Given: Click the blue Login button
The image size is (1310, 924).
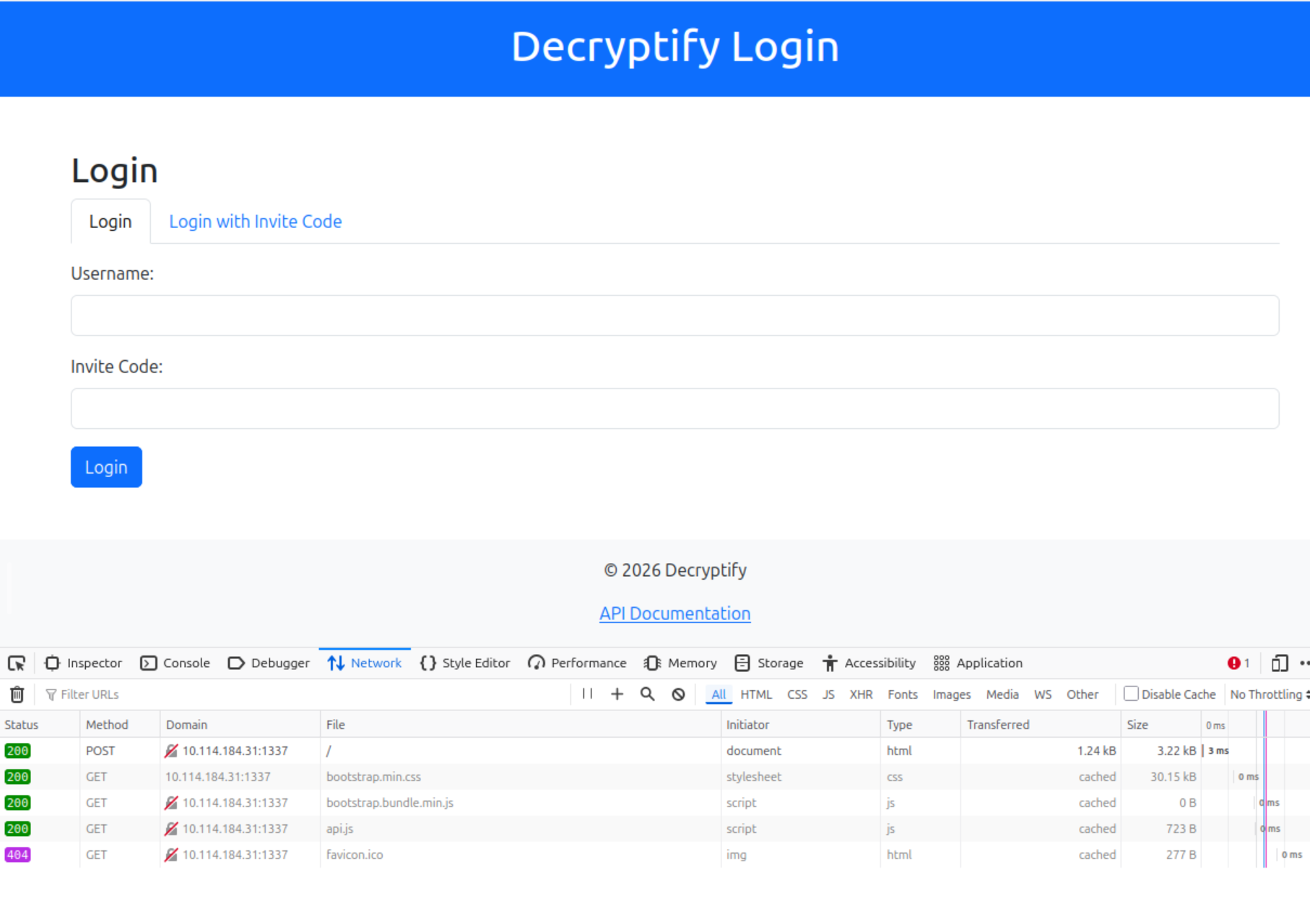Looking at the screenshot, I should click(106, 467).
